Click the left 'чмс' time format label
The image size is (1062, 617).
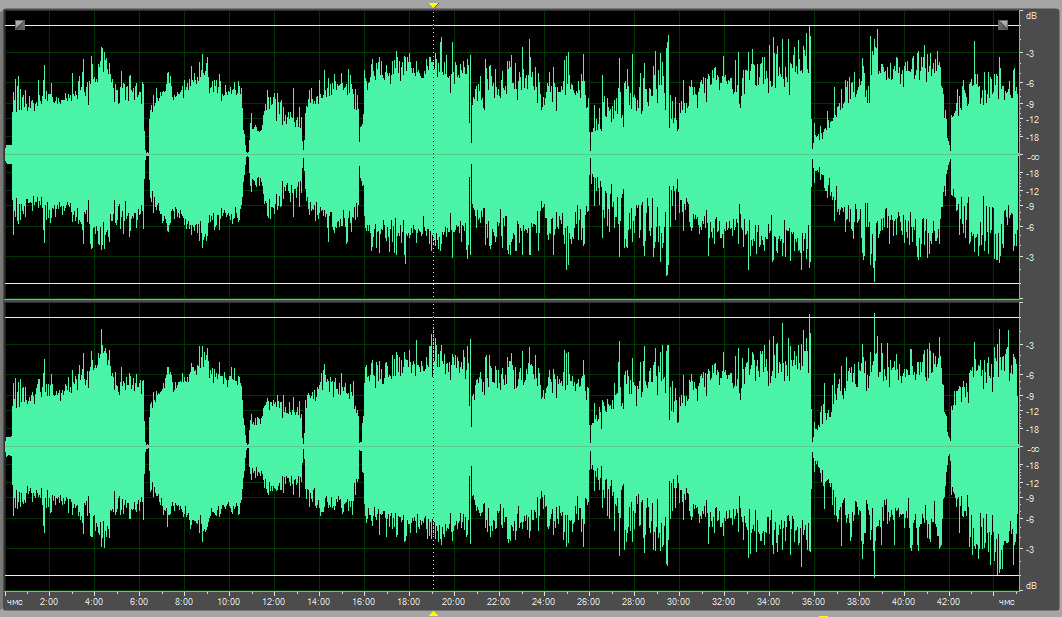pyautogui.click(x=14, y=602)
